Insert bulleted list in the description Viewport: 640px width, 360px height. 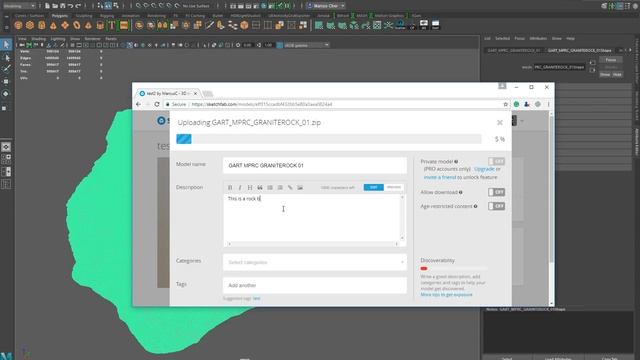pos(270,187)
